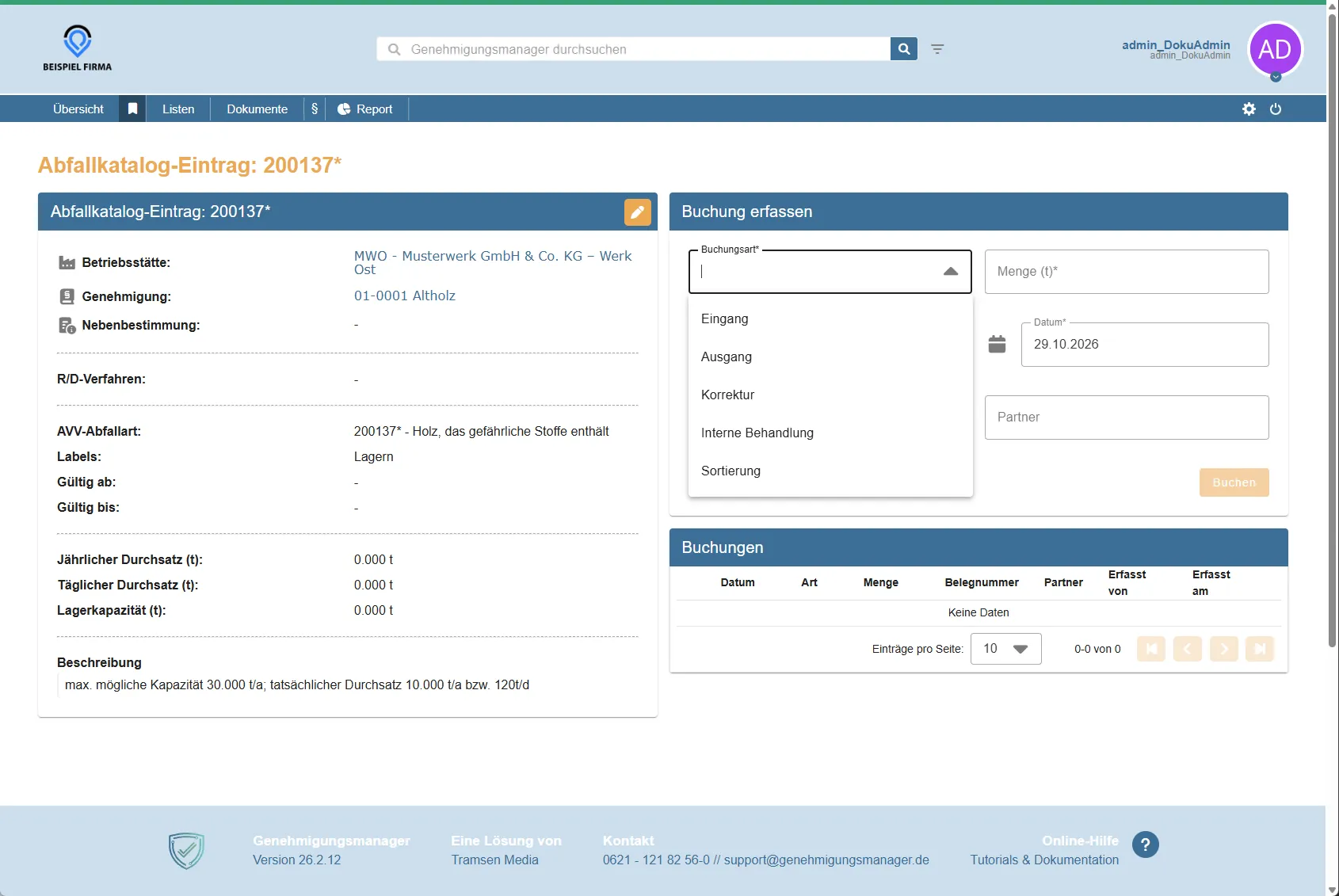This screenshot has width=1339, height=896.
Task: Open Tutorials & Dokumentation link
Action: [x=1044, y=860]
